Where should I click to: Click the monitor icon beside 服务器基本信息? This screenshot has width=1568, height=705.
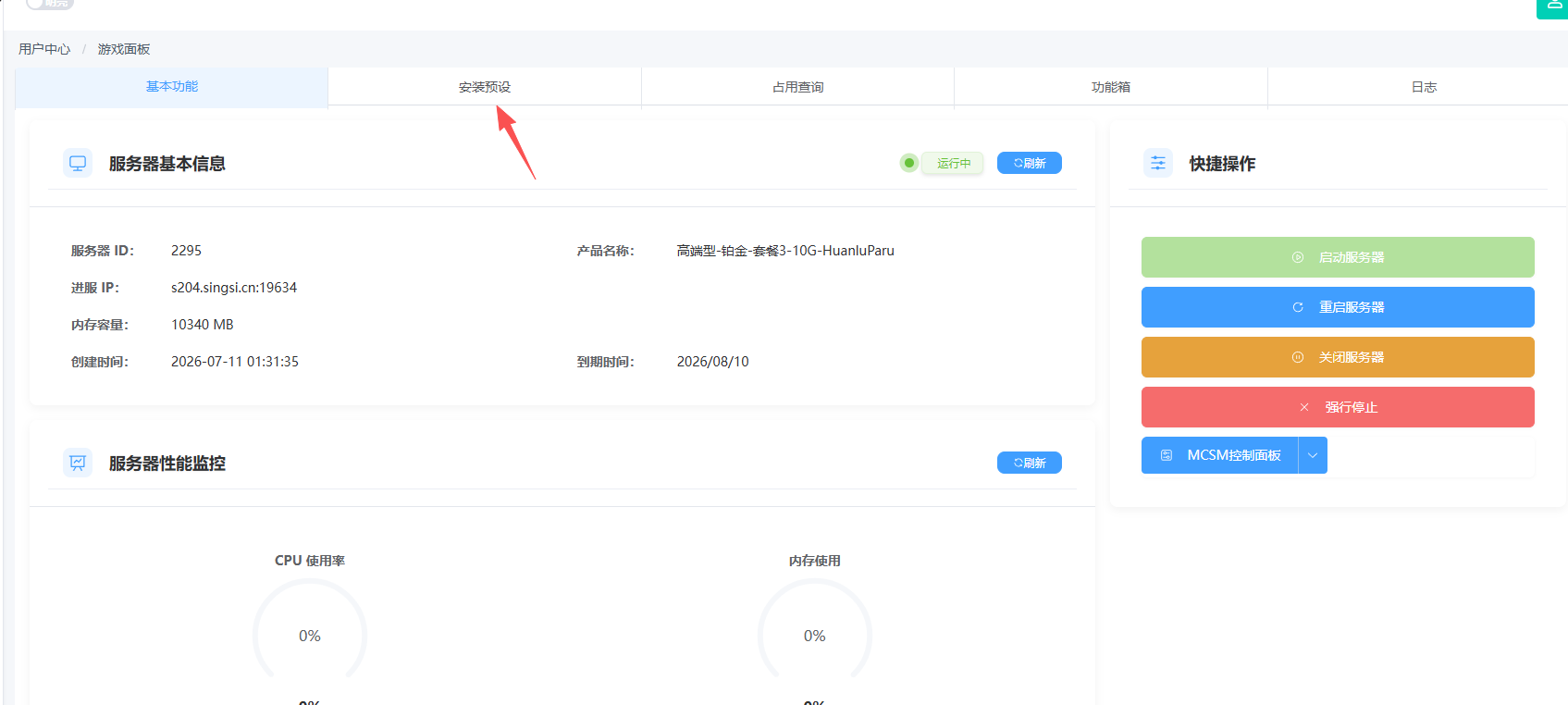[x=78, y=163]
